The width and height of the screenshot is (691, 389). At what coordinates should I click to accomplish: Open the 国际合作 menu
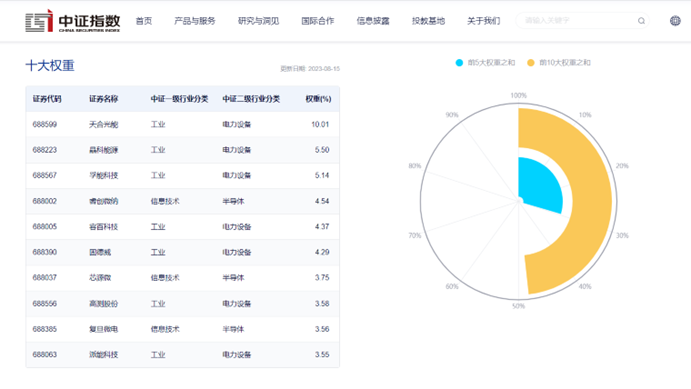pos(318,21)
